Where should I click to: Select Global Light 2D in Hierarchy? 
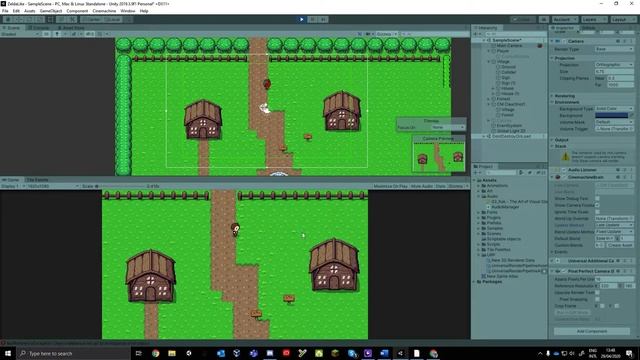pyautogui.click(x=511, y=131)
